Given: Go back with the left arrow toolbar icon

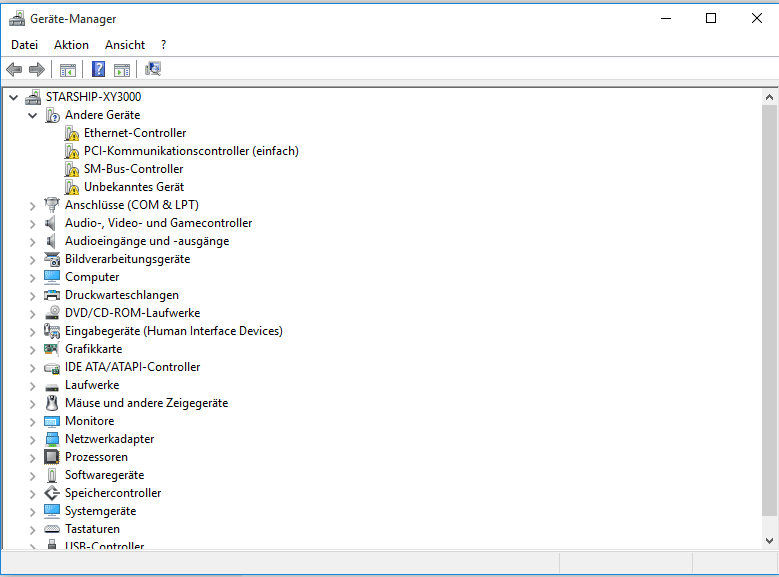Looking at the screenshot, I should pyautogui.click(x=14, y=69).
